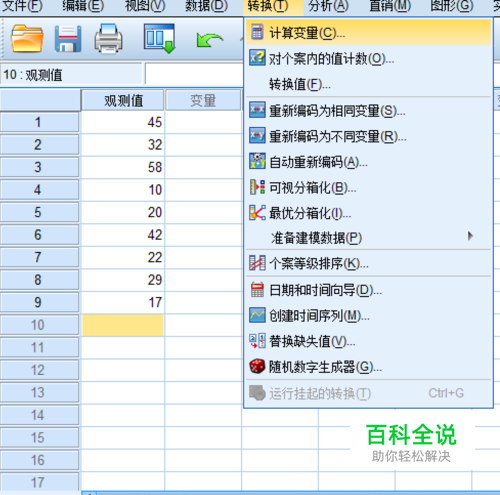Select row header 5
The height and width of the screenshot is (495, 500).
[x=40, y=212]
